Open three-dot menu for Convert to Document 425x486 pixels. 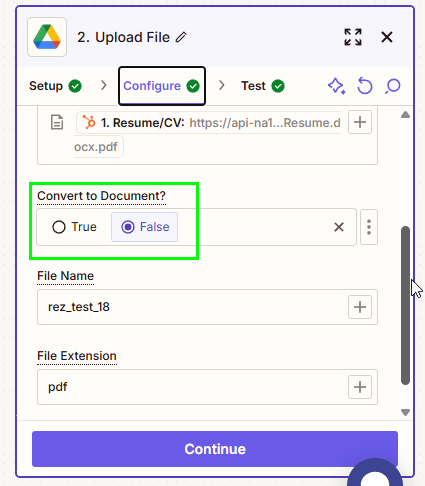point(369,227)
